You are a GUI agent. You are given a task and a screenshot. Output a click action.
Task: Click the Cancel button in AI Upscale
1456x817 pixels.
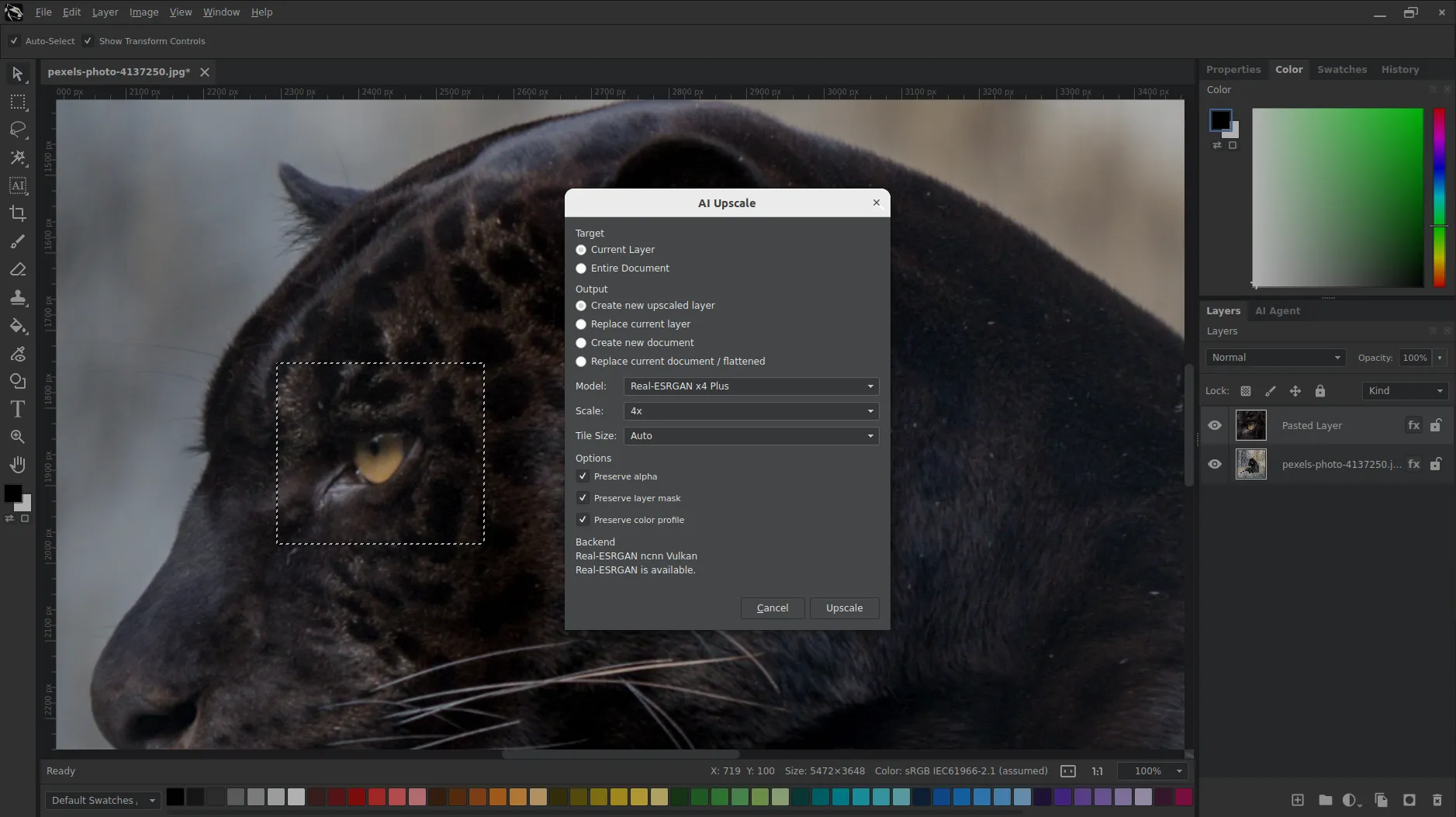click(773, 608)
